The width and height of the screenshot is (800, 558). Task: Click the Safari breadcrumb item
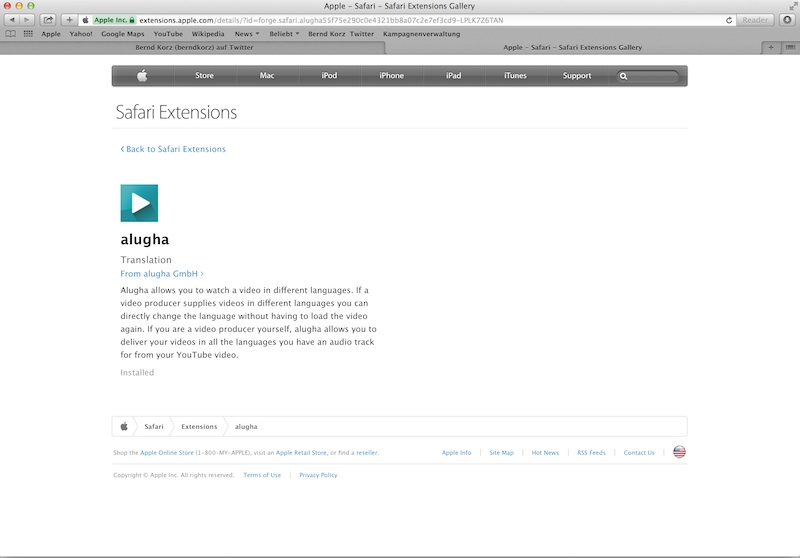[x=154, y=426]
